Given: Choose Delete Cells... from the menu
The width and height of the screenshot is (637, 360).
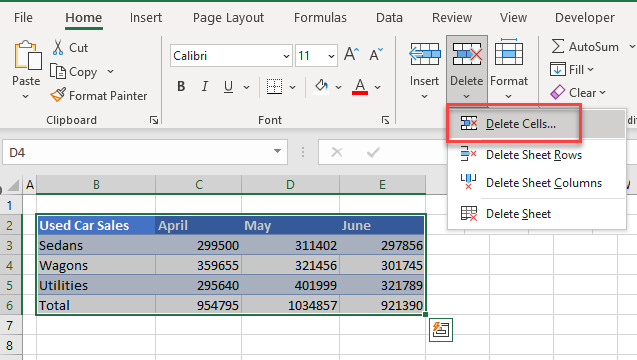Looking at the screenshot, I should (536, 124).
